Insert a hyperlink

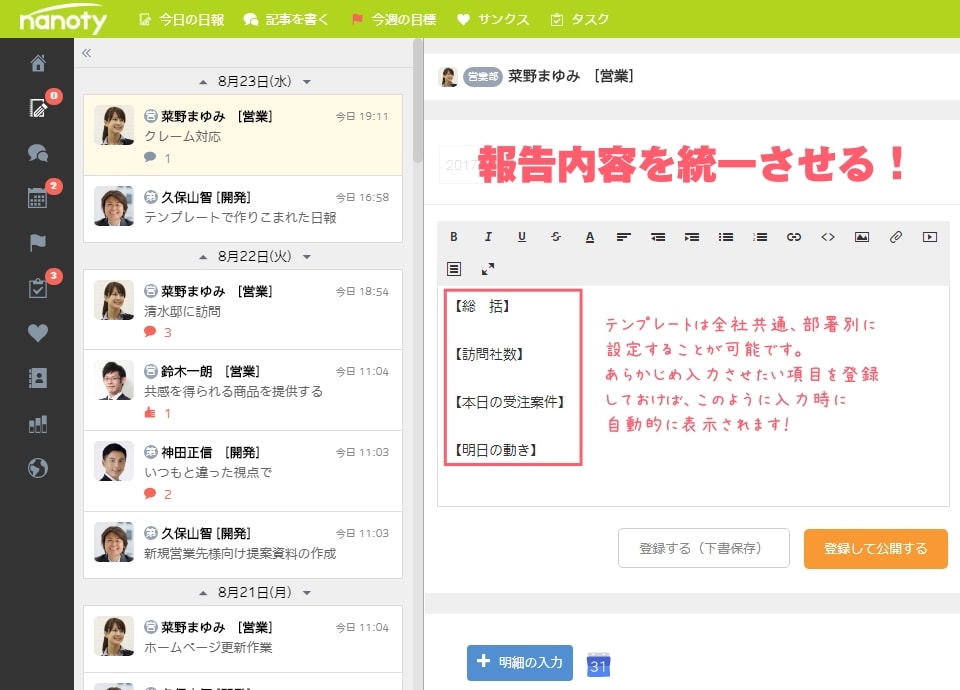794,237
